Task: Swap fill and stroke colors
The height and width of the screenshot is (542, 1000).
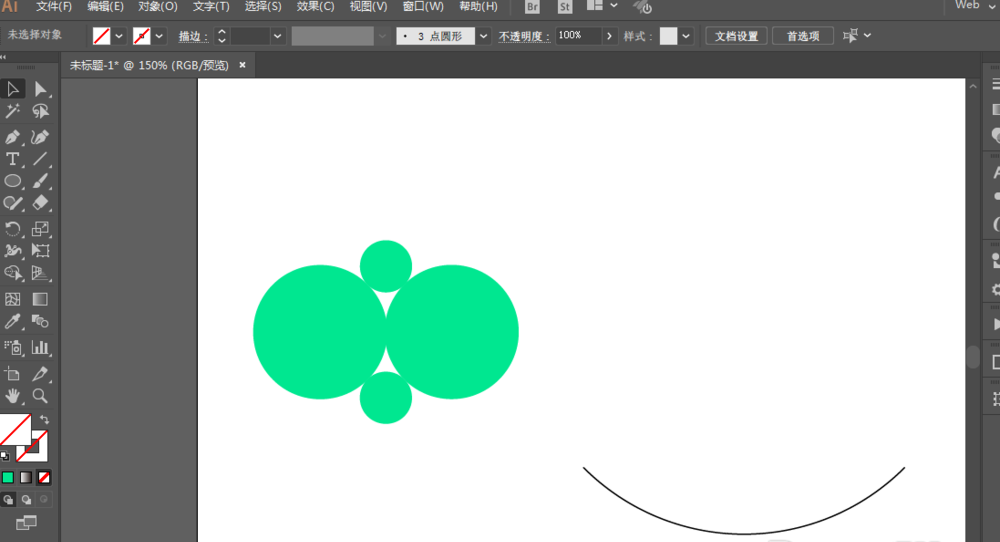Action: pyautogui.click(x=44, y=420)
